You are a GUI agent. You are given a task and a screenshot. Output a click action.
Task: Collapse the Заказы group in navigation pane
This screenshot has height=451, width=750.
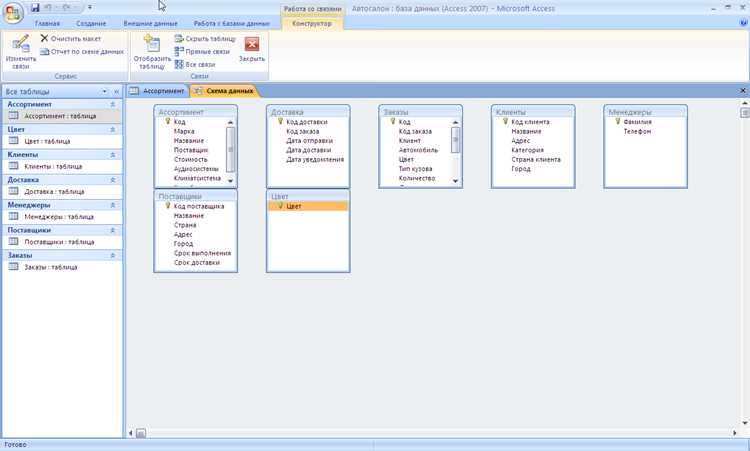click(113, 256)
